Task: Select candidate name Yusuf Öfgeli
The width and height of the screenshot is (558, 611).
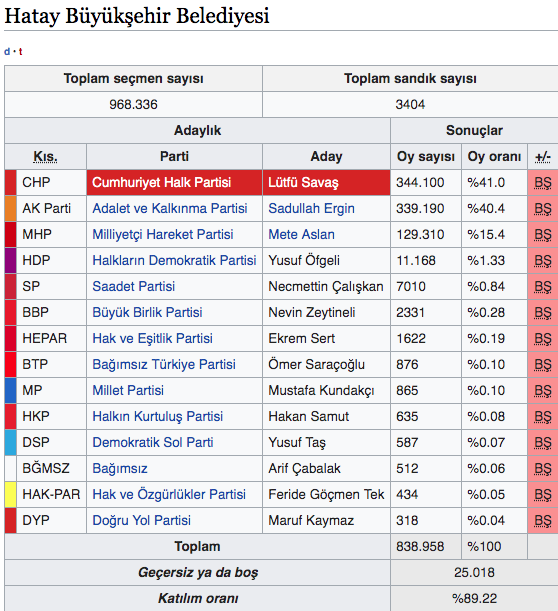Action: (x=304, y=260)
